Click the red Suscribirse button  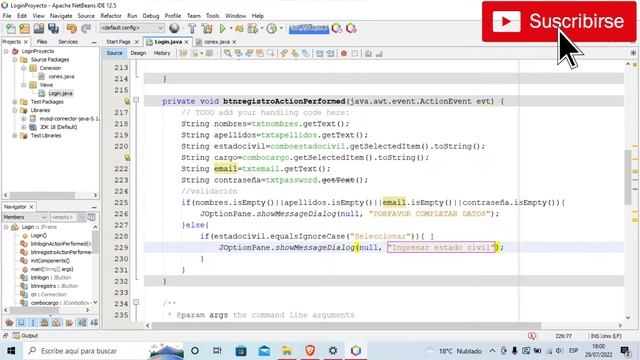558,21
